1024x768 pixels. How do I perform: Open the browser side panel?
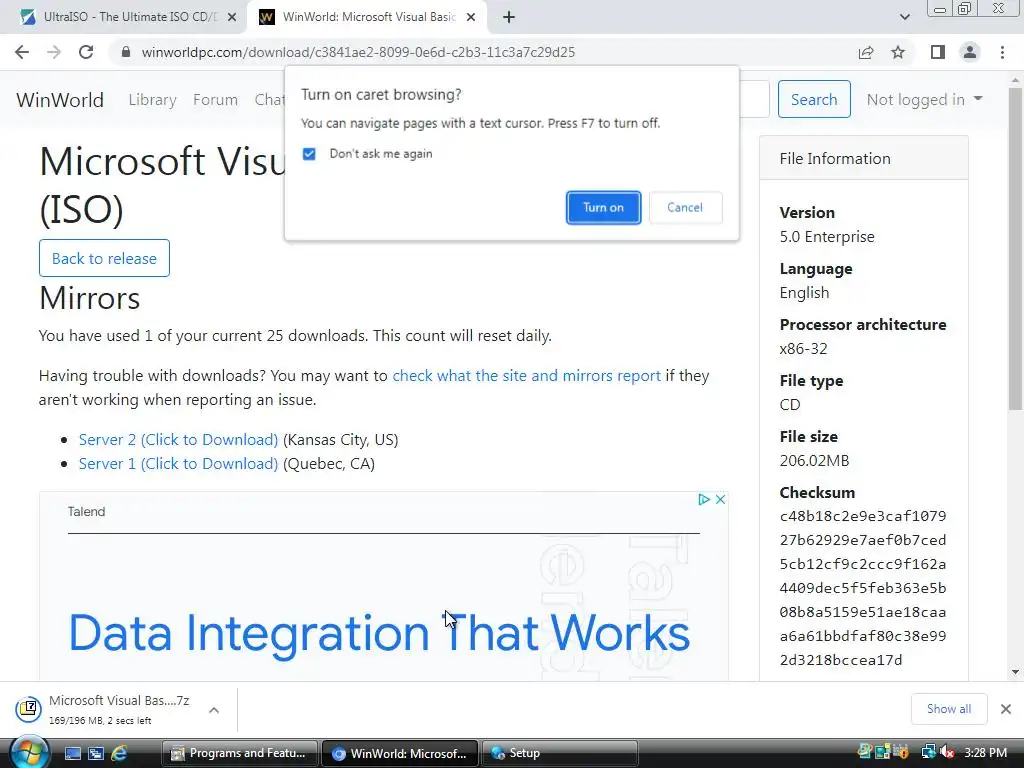tap(938, 52)
